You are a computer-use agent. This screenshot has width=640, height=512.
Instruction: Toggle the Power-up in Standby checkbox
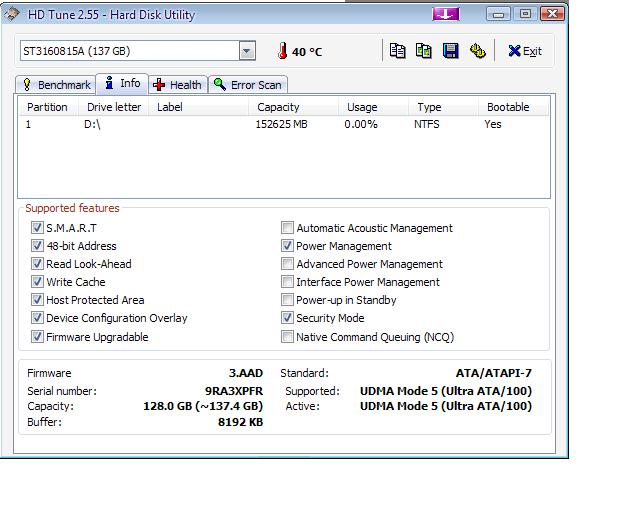[287, 300]
